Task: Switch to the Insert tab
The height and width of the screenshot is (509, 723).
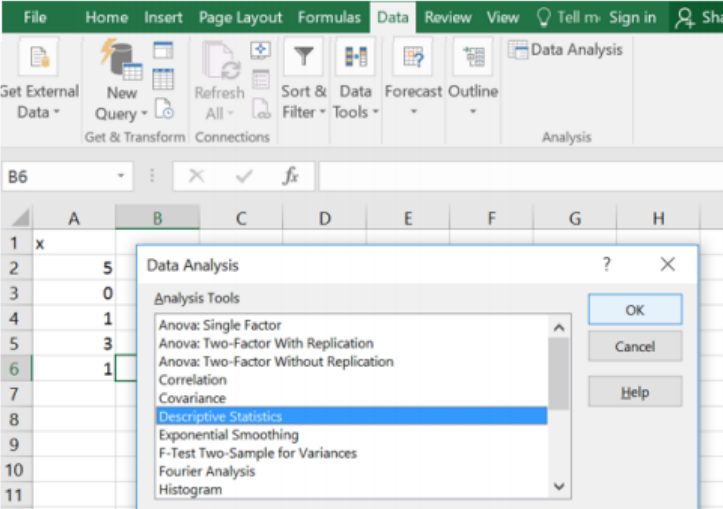Action: 163,18
